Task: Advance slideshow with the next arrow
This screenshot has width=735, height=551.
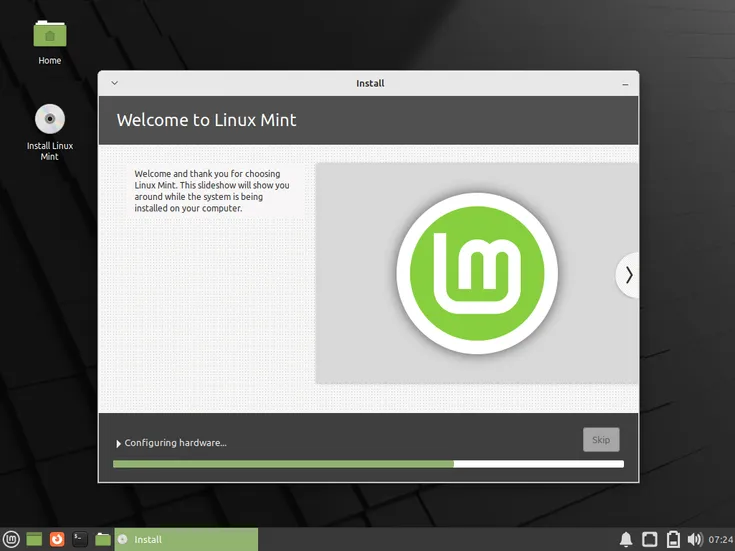Action: 628,275
